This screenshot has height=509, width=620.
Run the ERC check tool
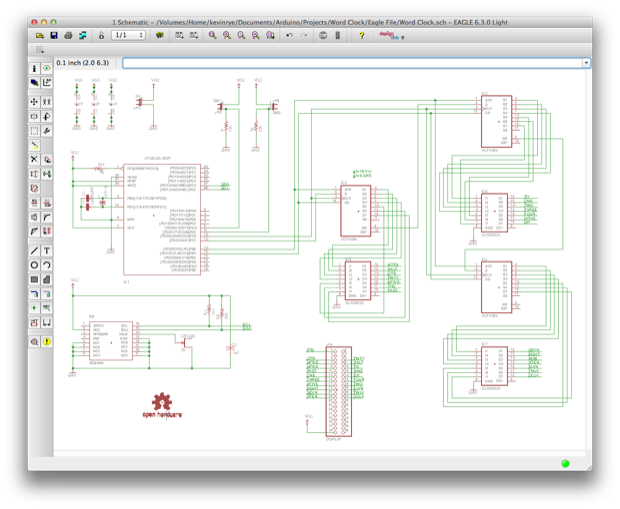(x=34, y=342)
